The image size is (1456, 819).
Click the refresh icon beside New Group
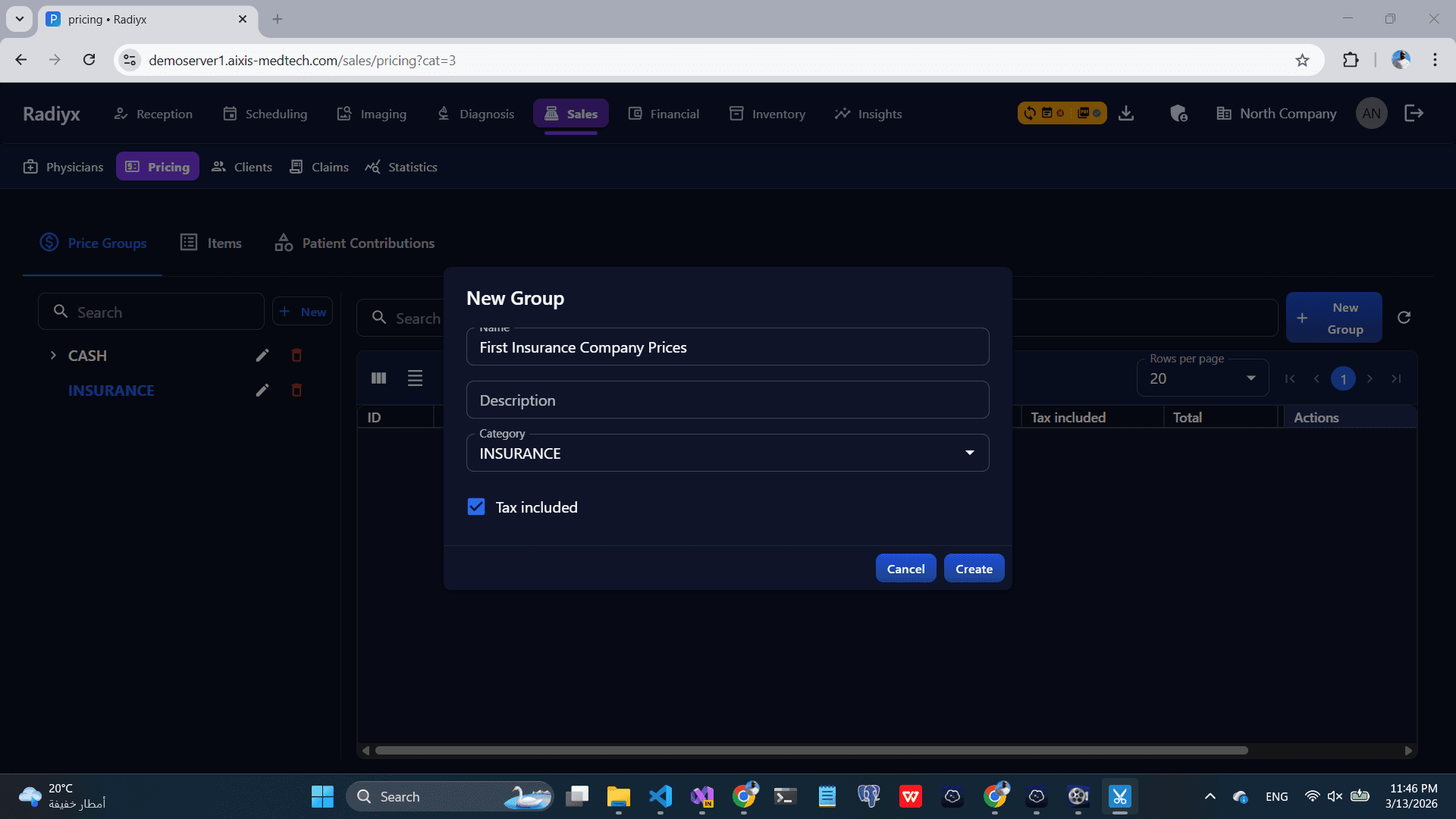pyautogui.click(x=1404, y=318)
